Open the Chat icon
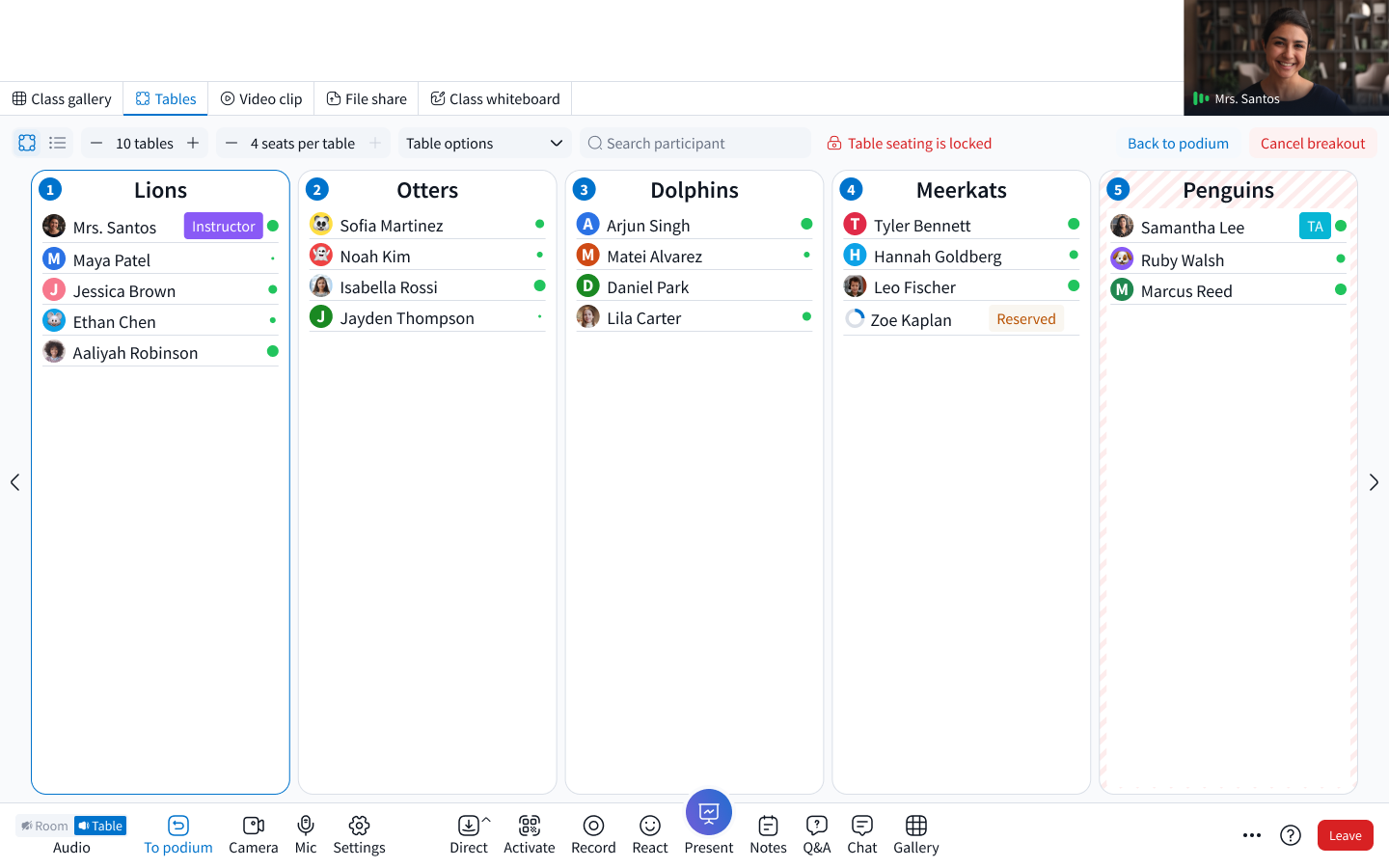Screen dimensions: 1389x868 (861, 826)
